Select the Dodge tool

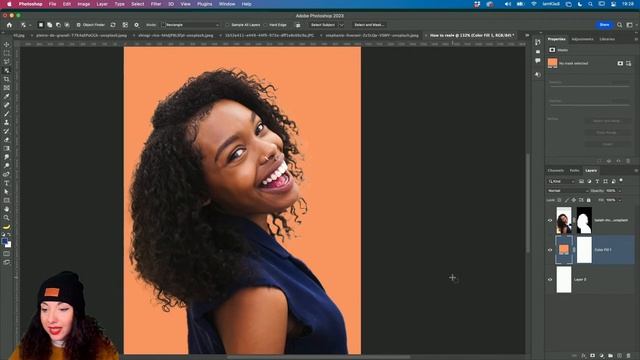[7, 165]
